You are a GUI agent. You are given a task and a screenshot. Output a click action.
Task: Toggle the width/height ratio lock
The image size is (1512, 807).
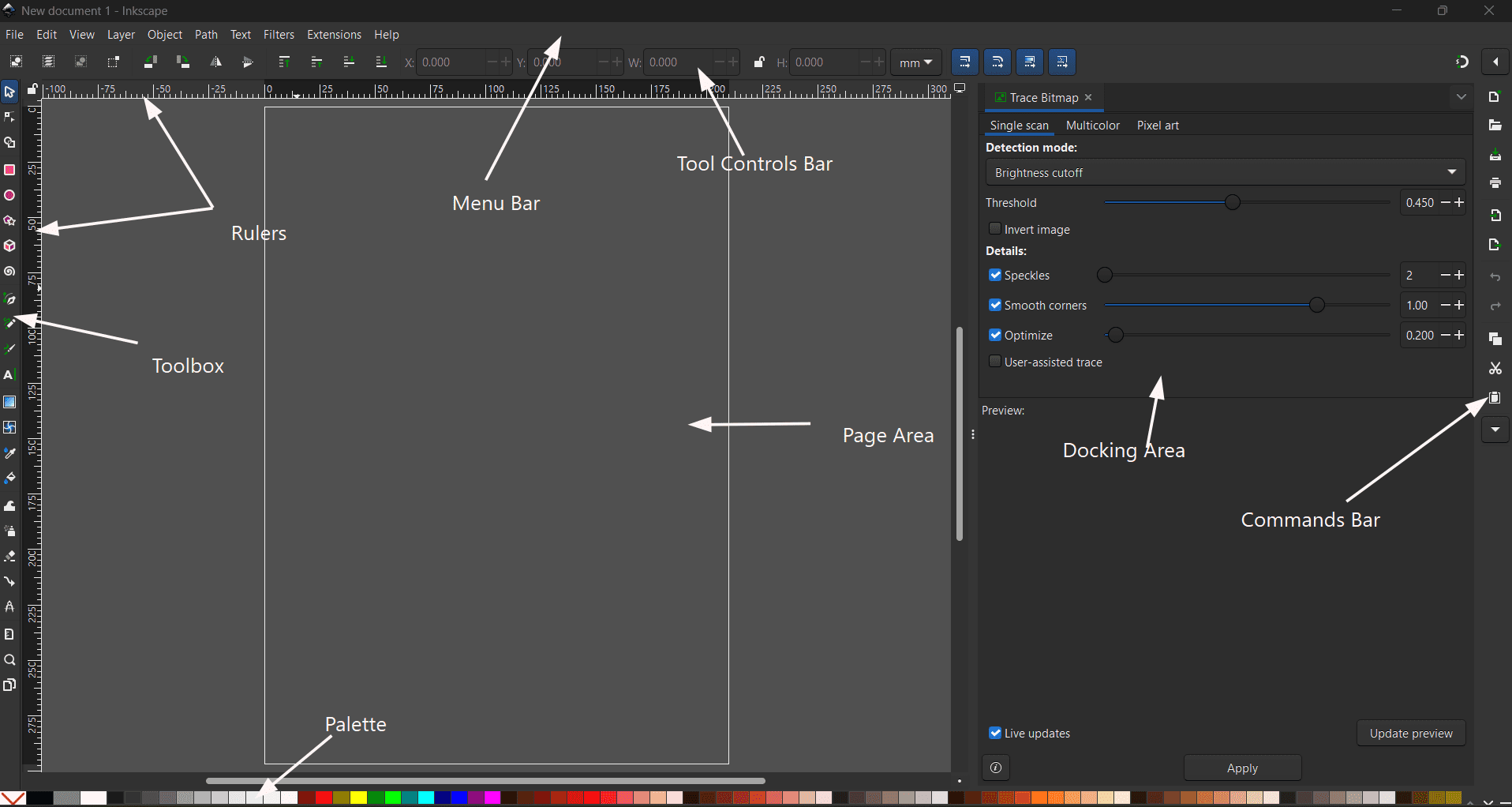758,62
